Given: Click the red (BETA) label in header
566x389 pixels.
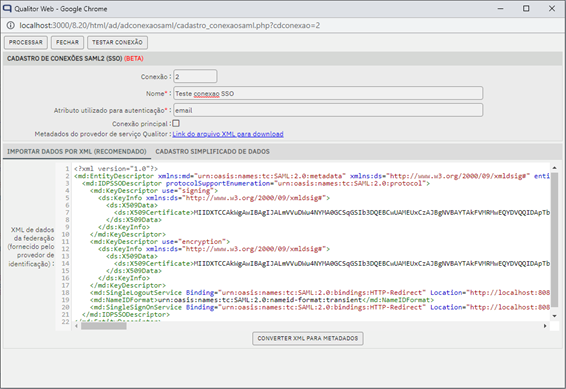Looking at the screenshot, I should click(x=134, y=58).
